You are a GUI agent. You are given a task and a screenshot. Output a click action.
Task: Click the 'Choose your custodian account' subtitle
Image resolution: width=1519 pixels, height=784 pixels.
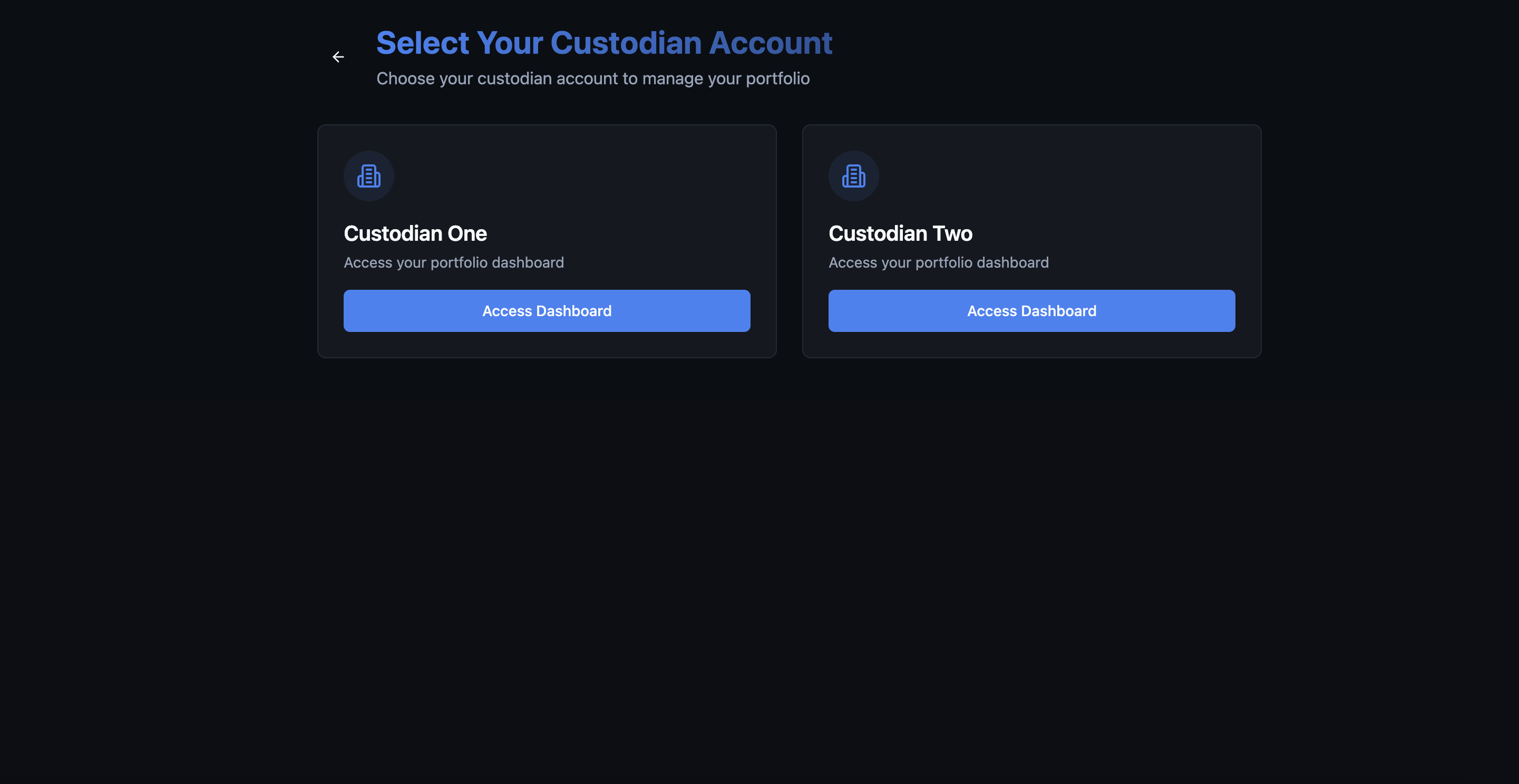pos(592,79)
